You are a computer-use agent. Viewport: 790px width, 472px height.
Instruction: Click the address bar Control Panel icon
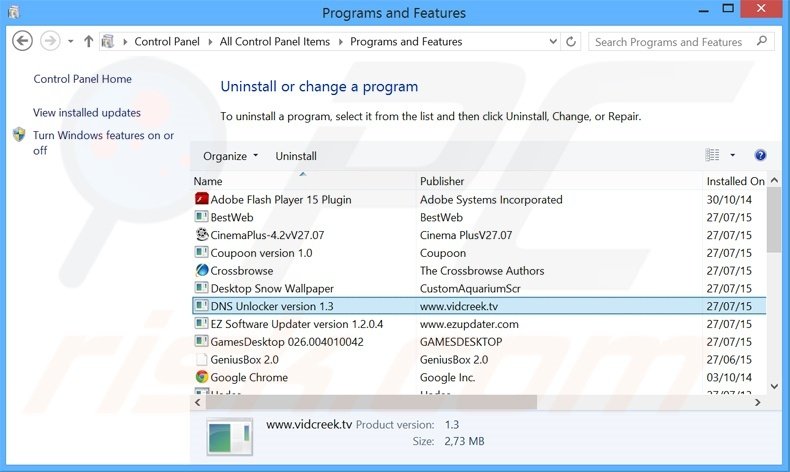(107, 41)
